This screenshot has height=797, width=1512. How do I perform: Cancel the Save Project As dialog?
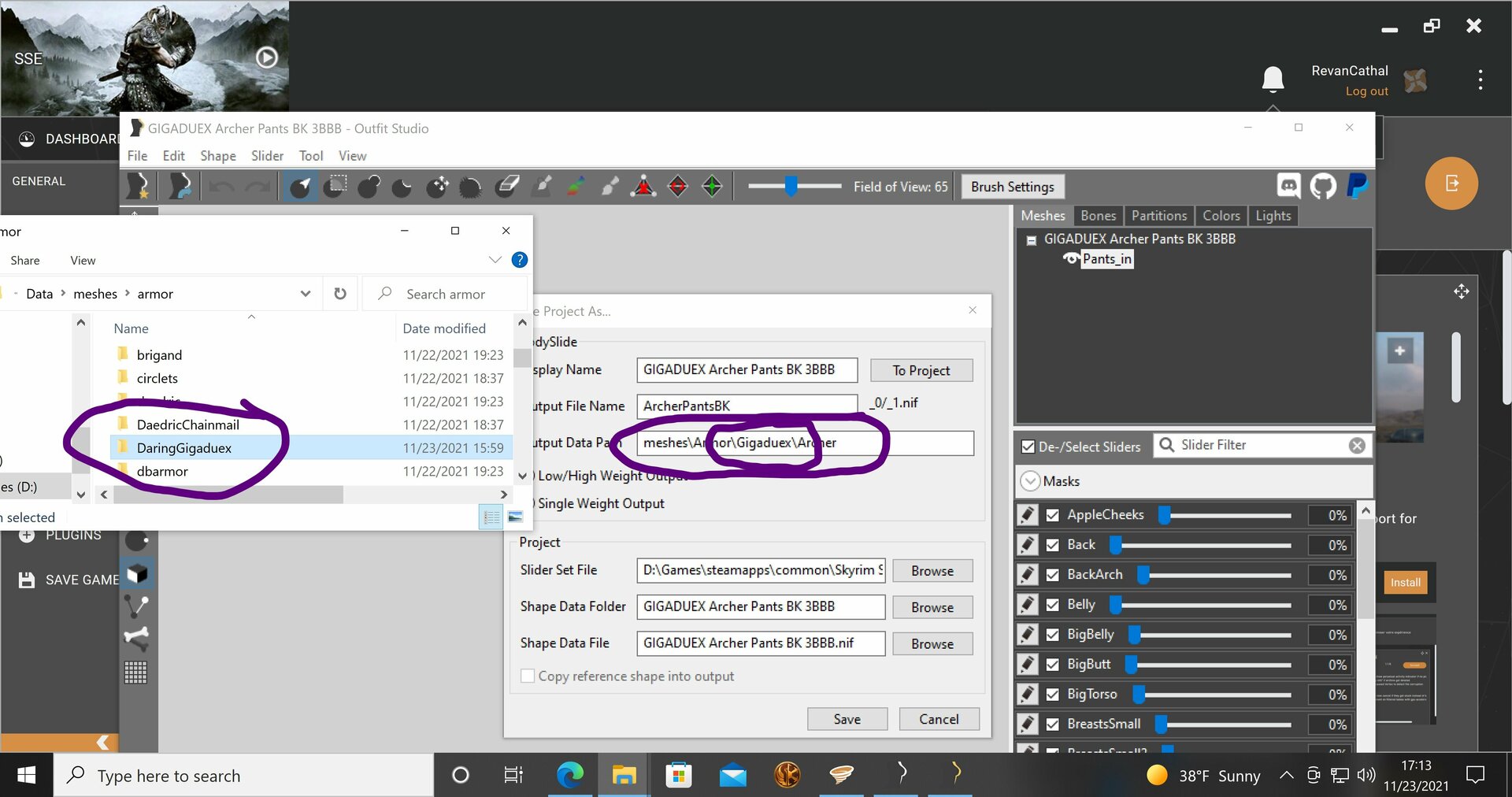pyautogui.click(x=939, y=719)
